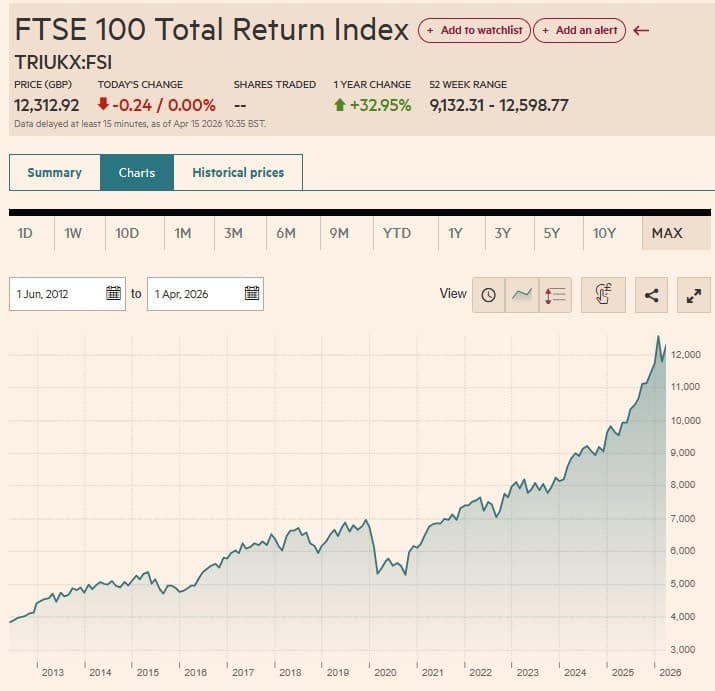715x691 pixels.
Task: Edit the start date field 1 Jun, 2012
Action: (67, 294)
